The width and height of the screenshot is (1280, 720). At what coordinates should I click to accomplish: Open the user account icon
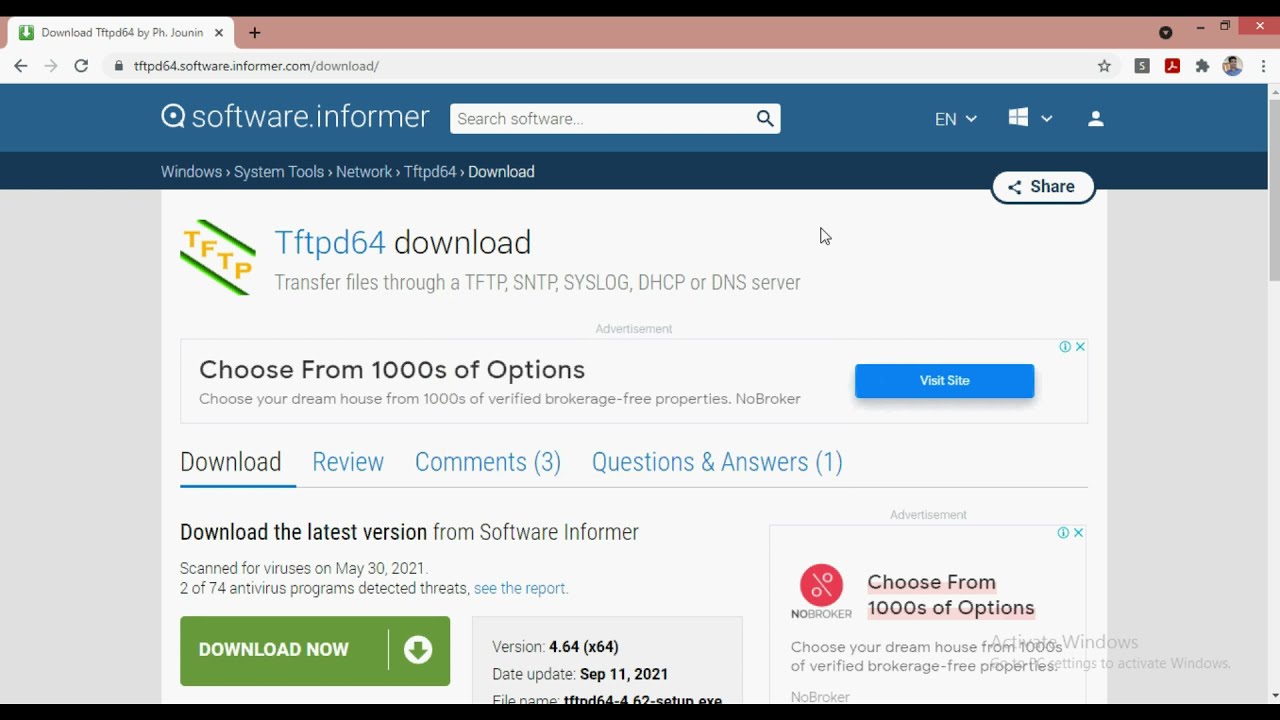point(1095,118)
